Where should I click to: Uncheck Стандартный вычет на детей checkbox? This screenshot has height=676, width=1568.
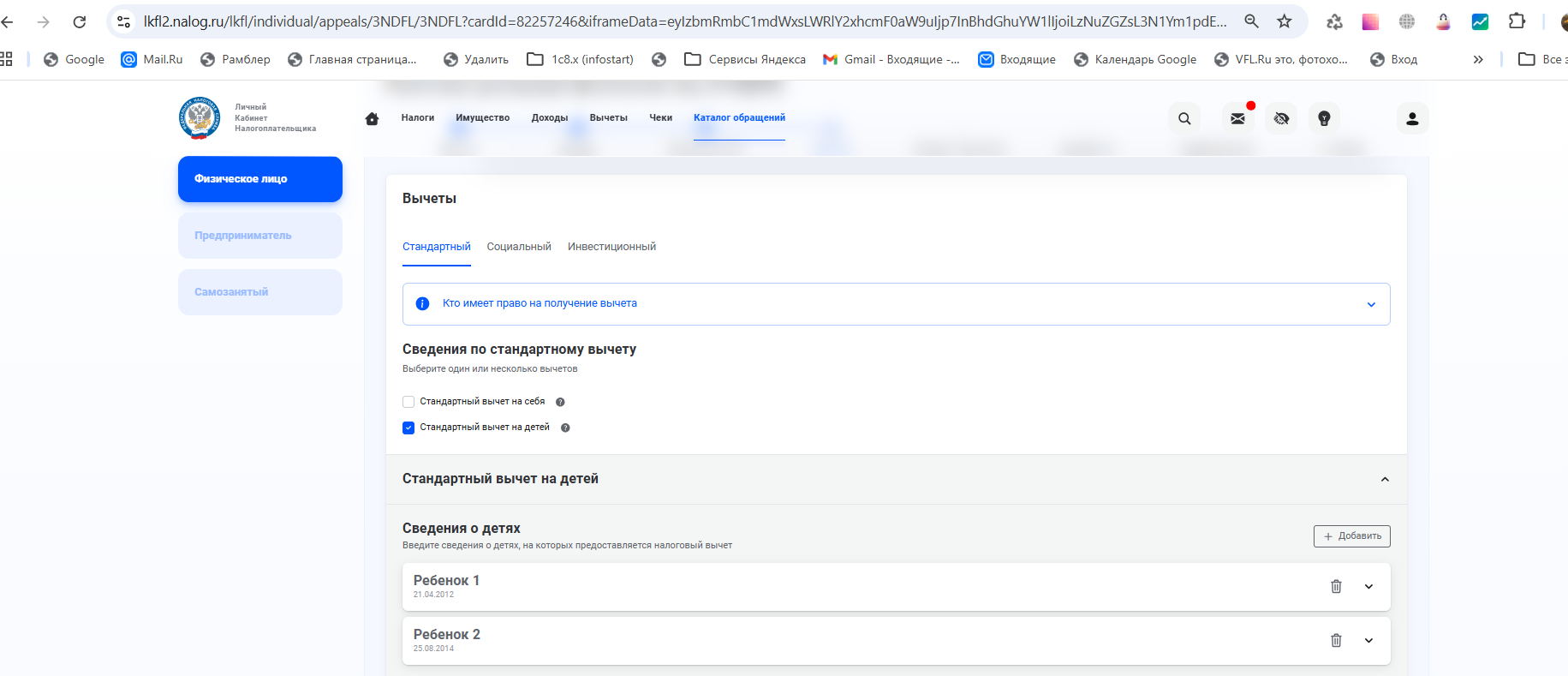(x=408, y=428)
